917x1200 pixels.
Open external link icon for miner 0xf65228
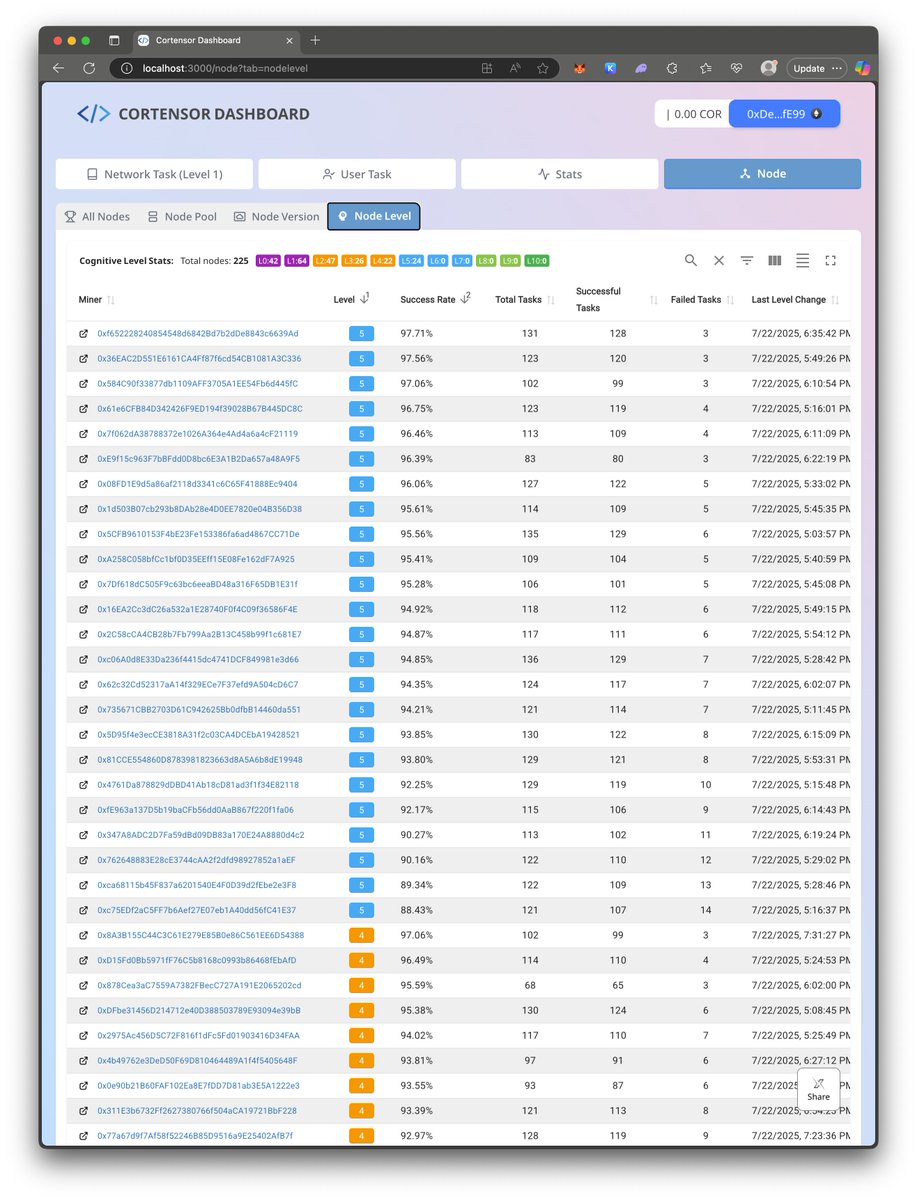point(83,333)
